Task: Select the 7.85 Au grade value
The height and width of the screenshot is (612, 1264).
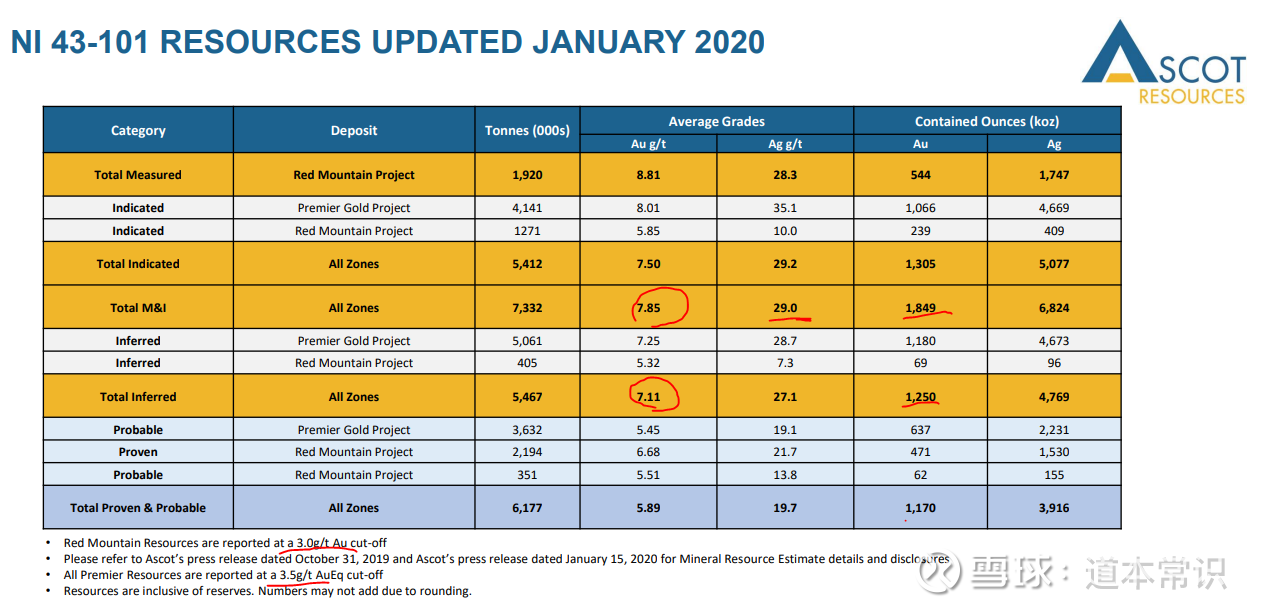Action: point(648,308)
